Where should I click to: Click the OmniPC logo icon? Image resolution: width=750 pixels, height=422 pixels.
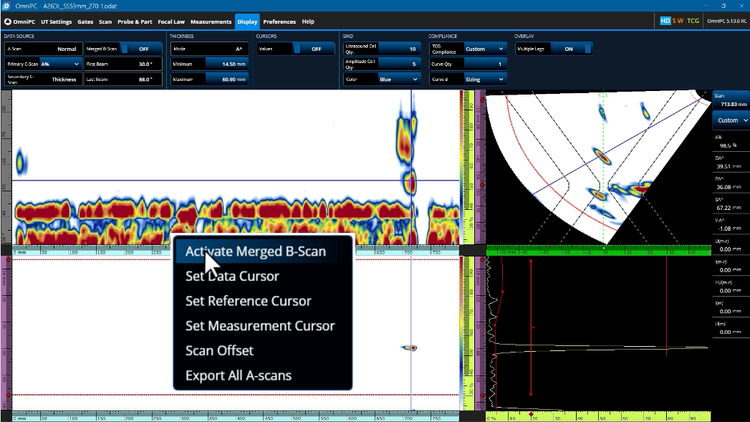[8, 21]
